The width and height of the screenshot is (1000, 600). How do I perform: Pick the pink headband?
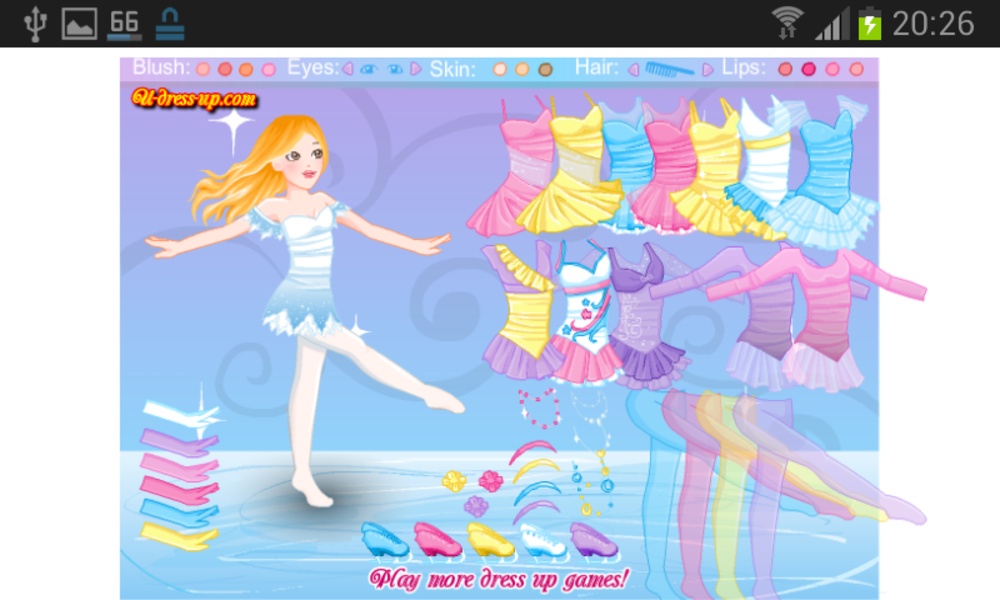(533, 451)
